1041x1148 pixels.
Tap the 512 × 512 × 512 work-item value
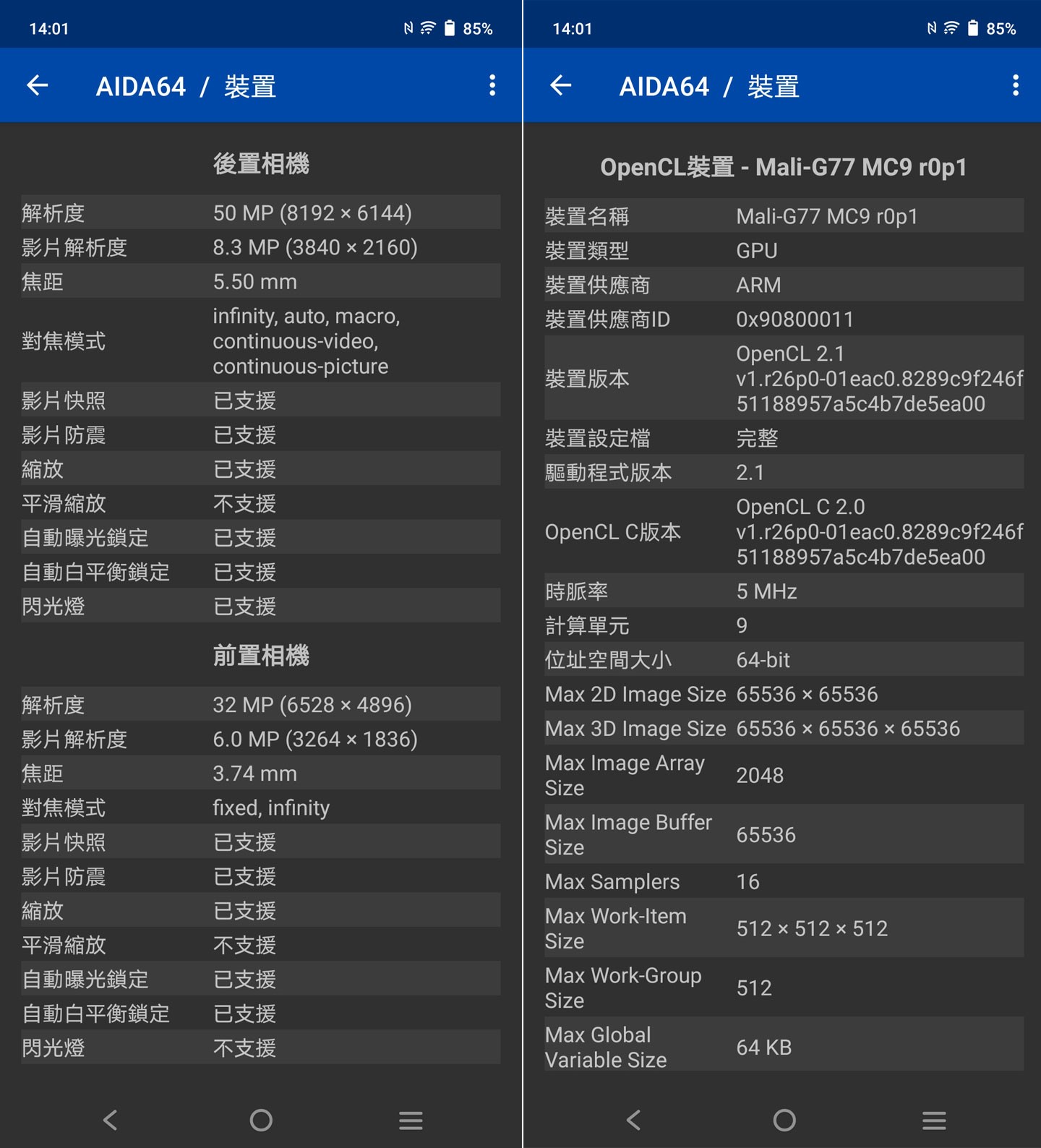click(x=812, y=928)
